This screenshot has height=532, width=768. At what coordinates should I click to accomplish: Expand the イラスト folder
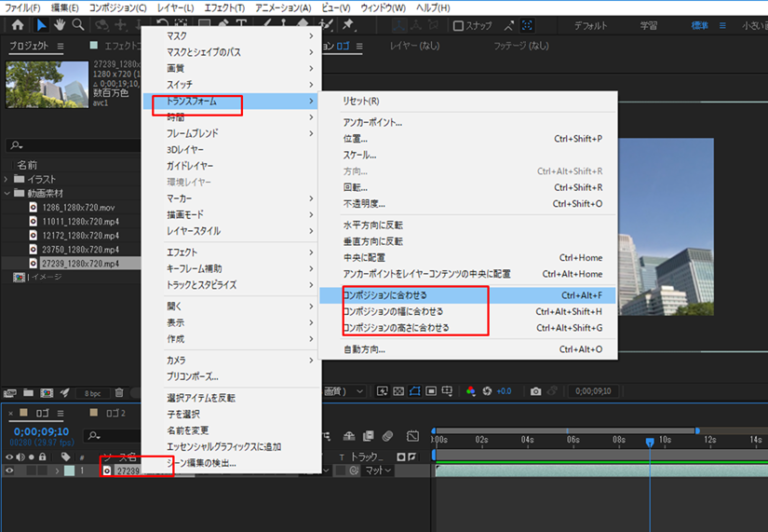7,179
